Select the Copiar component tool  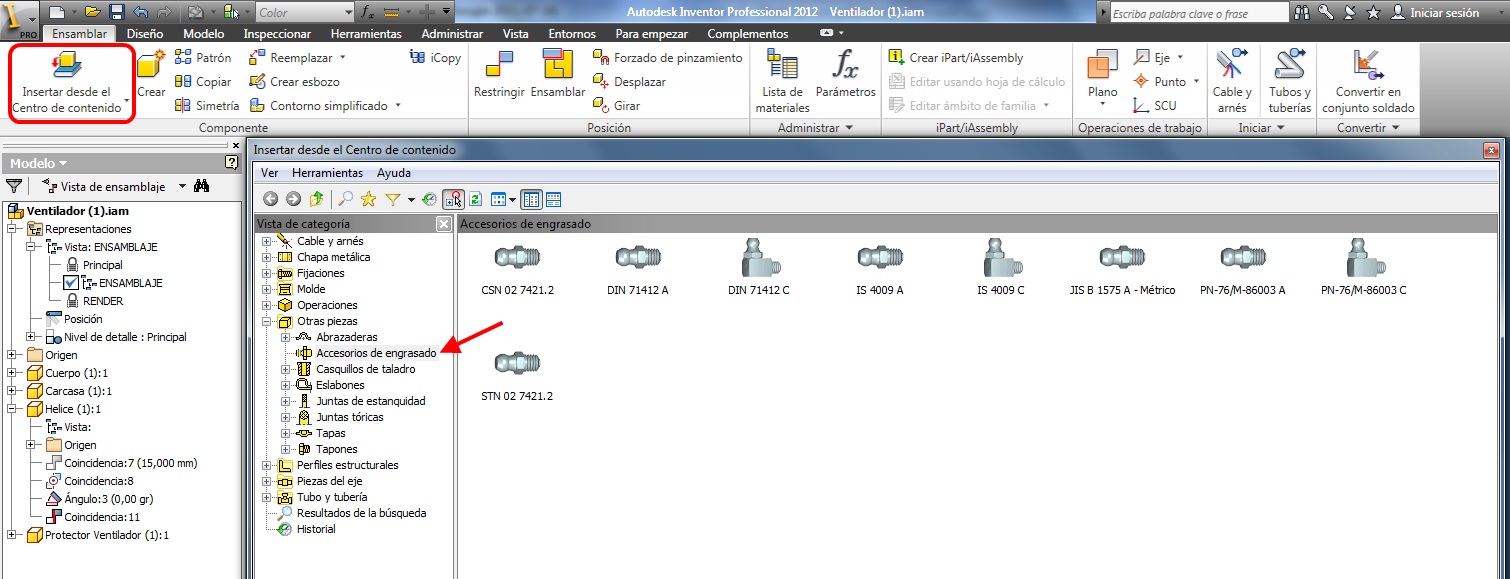[x=203, y=82]
